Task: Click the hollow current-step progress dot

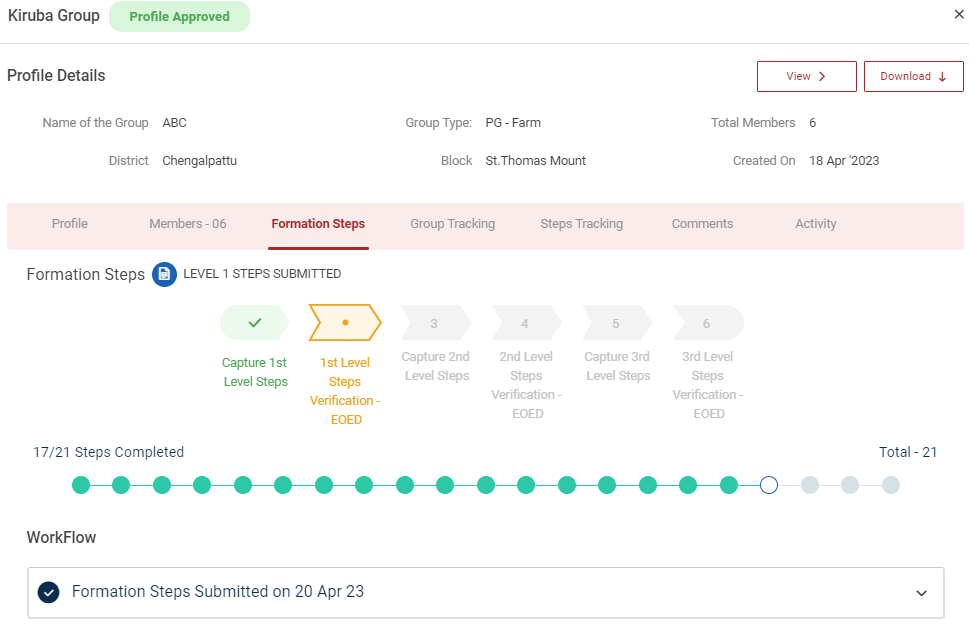Action: [769, 485]
